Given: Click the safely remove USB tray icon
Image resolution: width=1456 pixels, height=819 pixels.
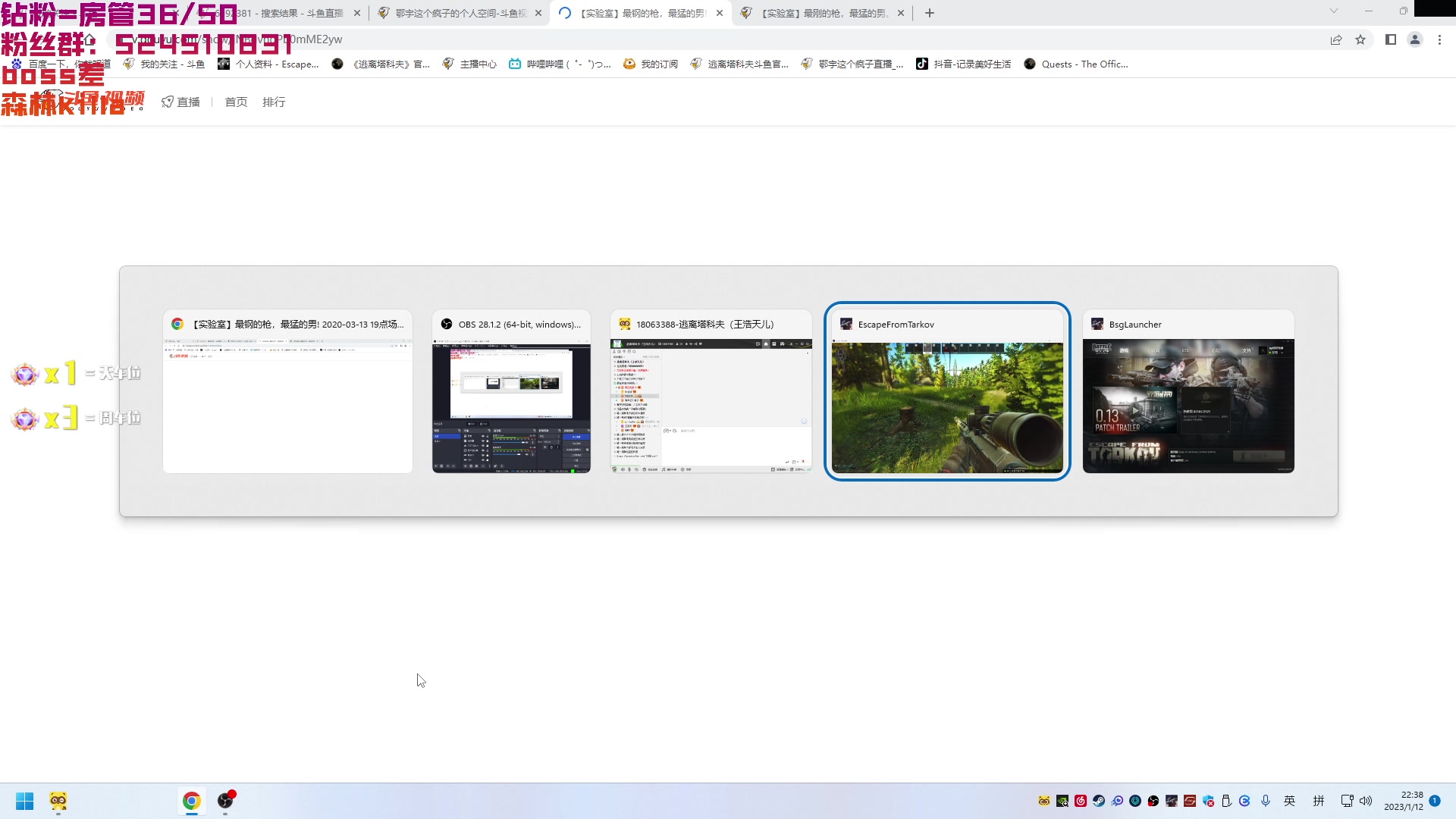Looking at the screenshot, I should pos(1226,801).
